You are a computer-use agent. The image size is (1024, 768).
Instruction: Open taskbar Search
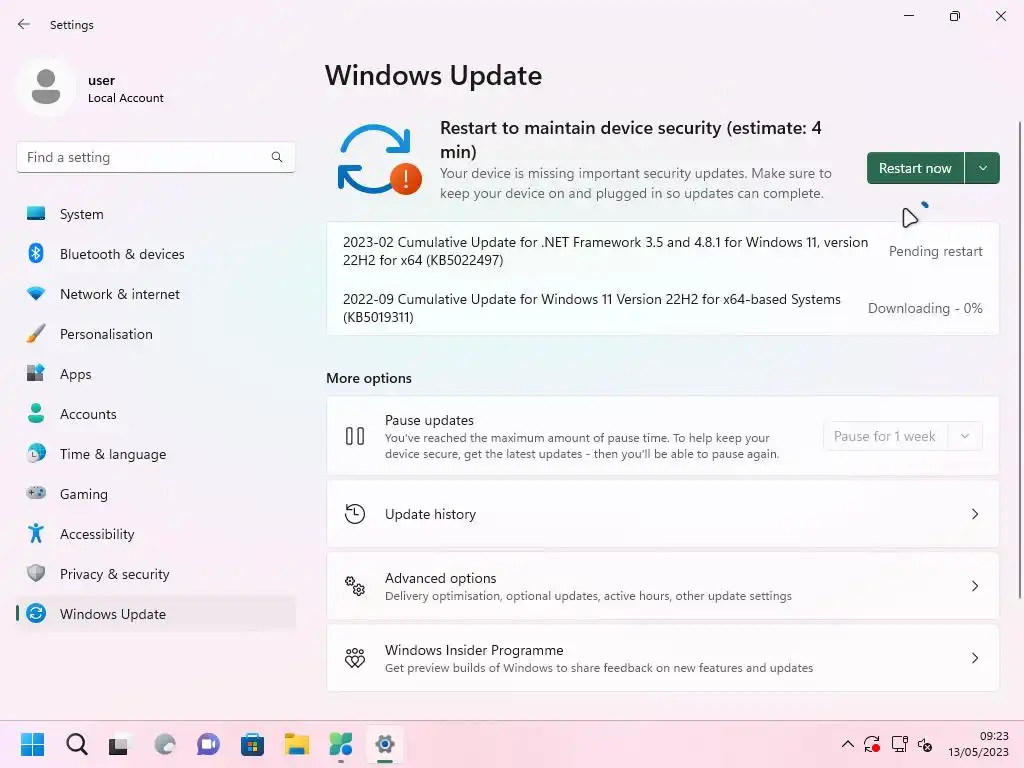[76, 744]
